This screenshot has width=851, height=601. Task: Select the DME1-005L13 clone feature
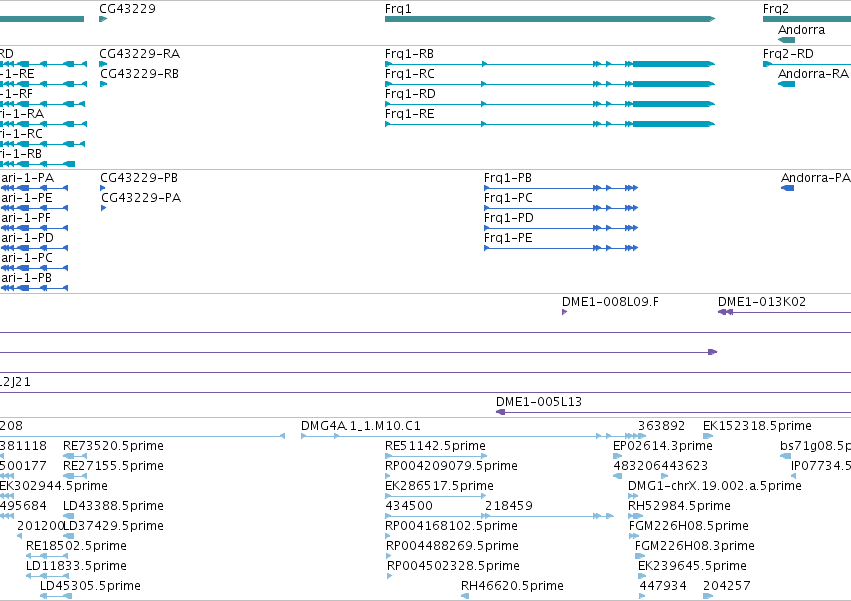pyautogui.click(x=674, y=412)
